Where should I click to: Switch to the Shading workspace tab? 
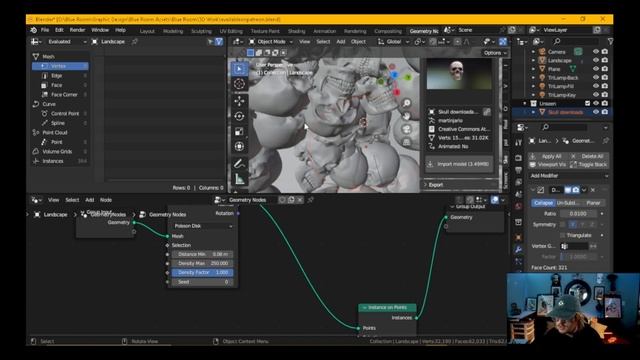tap(296, 31)
